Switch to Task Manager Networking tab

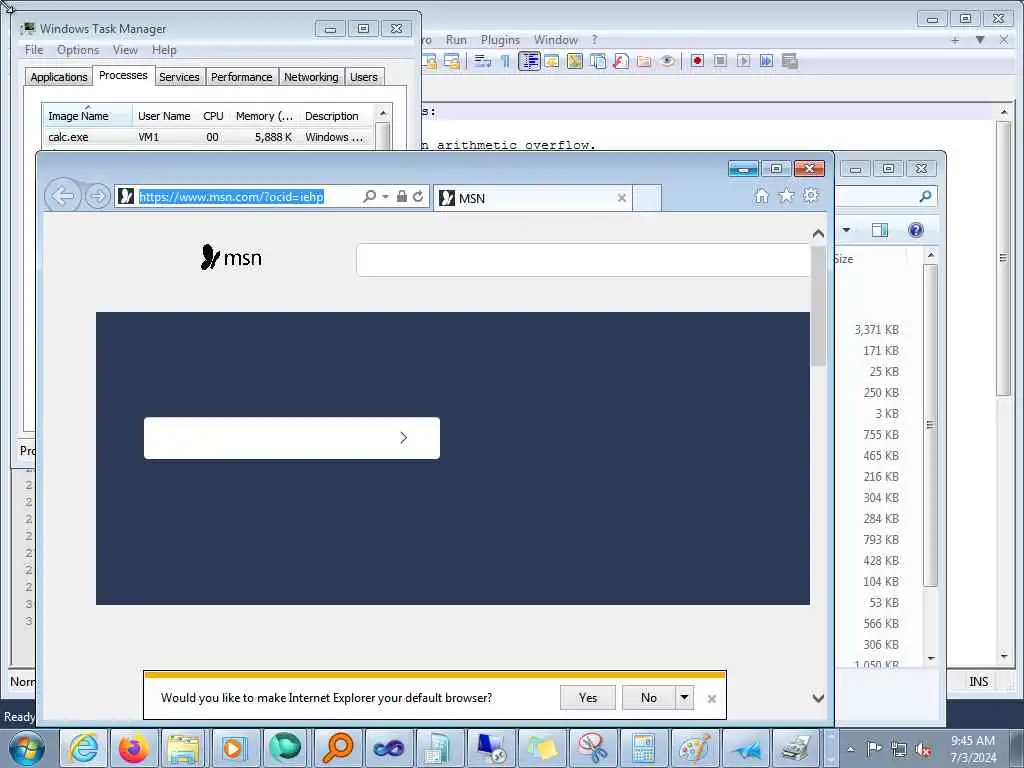(x=311, y=77)
